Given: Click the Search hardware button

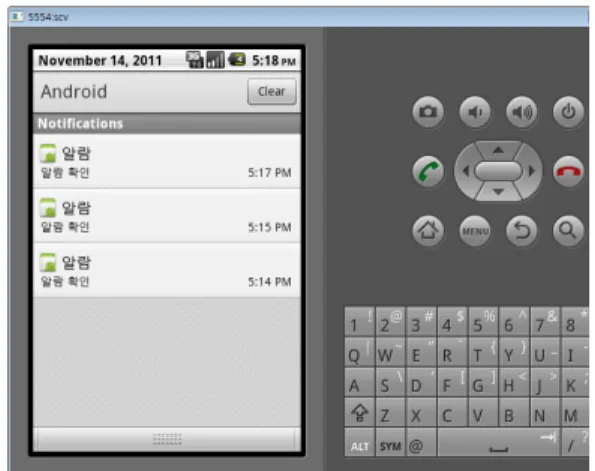Looking at the screenshot, I should point(568,230).
